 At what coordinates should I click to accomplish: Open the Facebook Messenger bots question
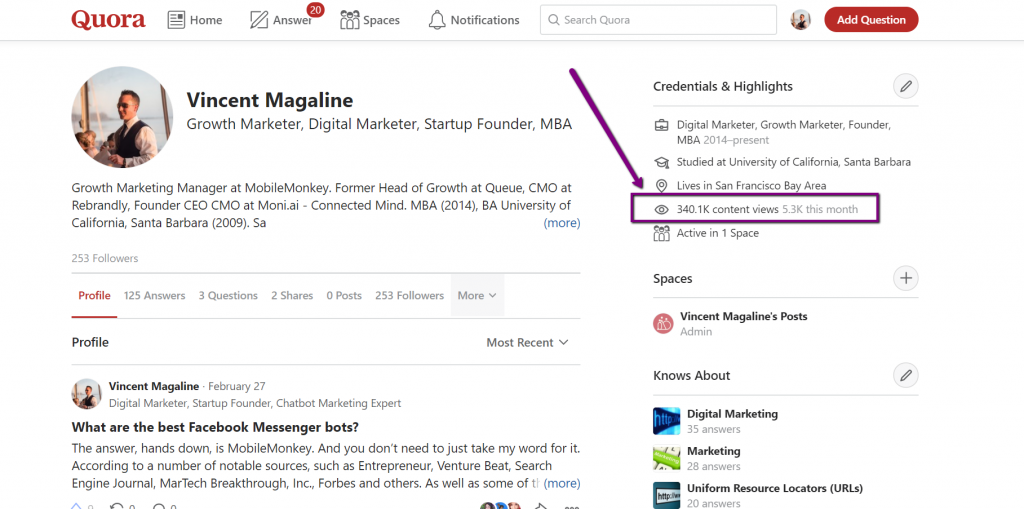coord(215,427)
